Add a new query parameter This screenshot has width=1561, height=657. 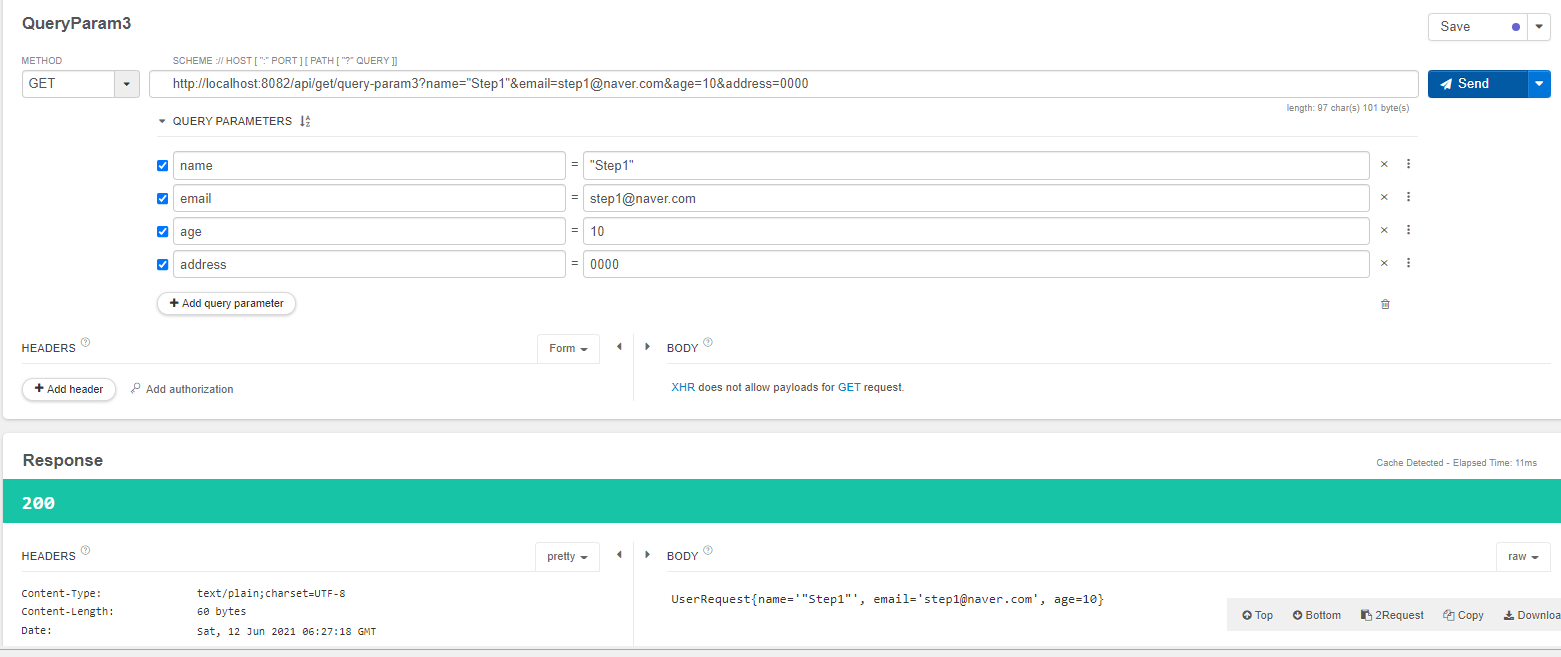point(226,303)
